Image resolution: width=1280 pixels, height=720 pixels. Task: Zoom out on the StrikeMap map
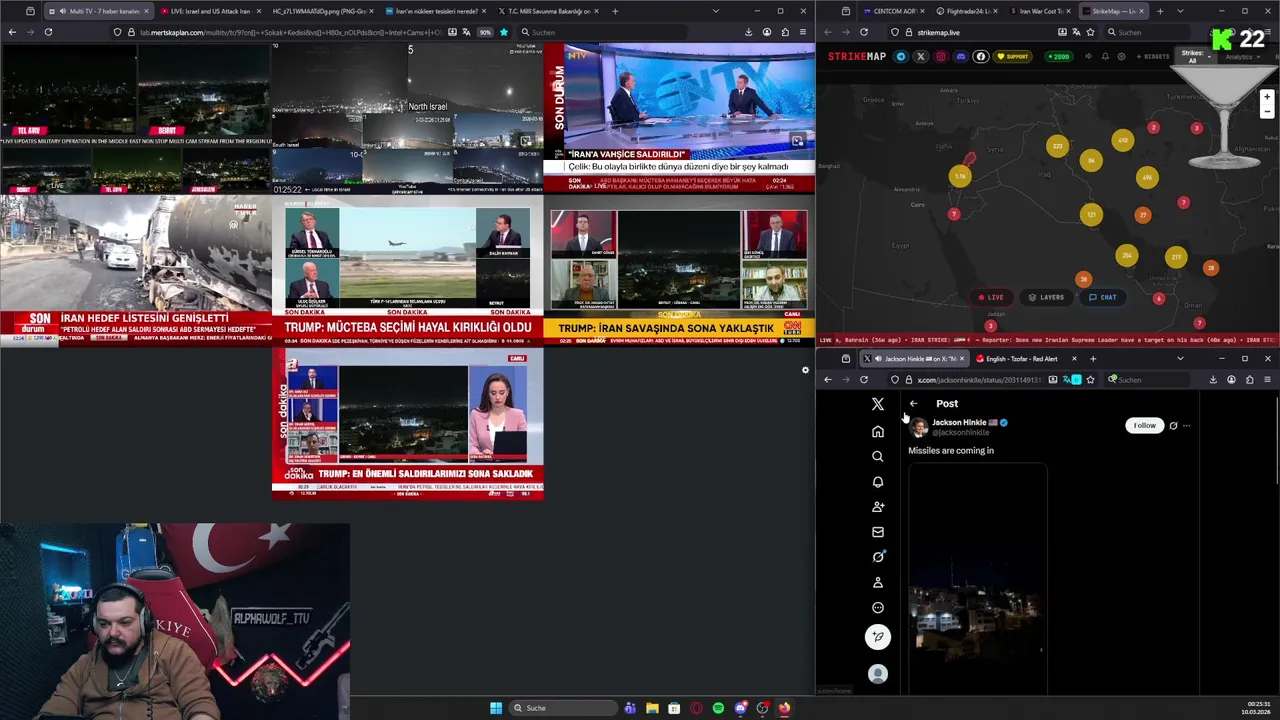click(1267, 111)
